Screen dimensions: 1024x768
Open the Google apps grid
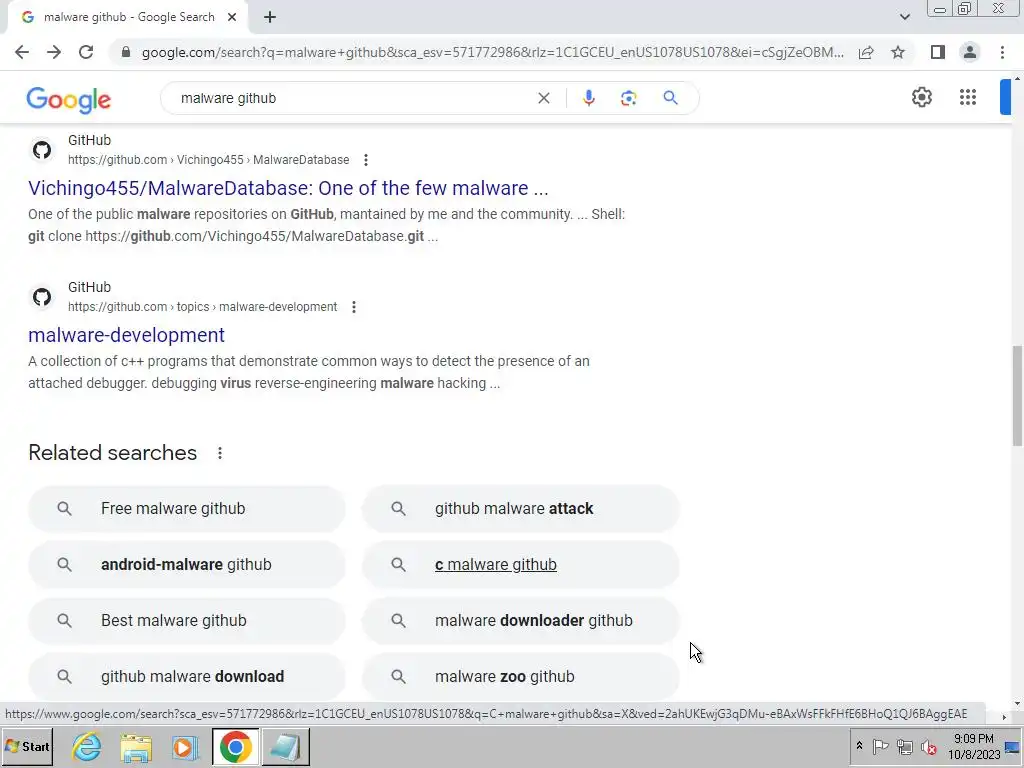tap(968, 97)
